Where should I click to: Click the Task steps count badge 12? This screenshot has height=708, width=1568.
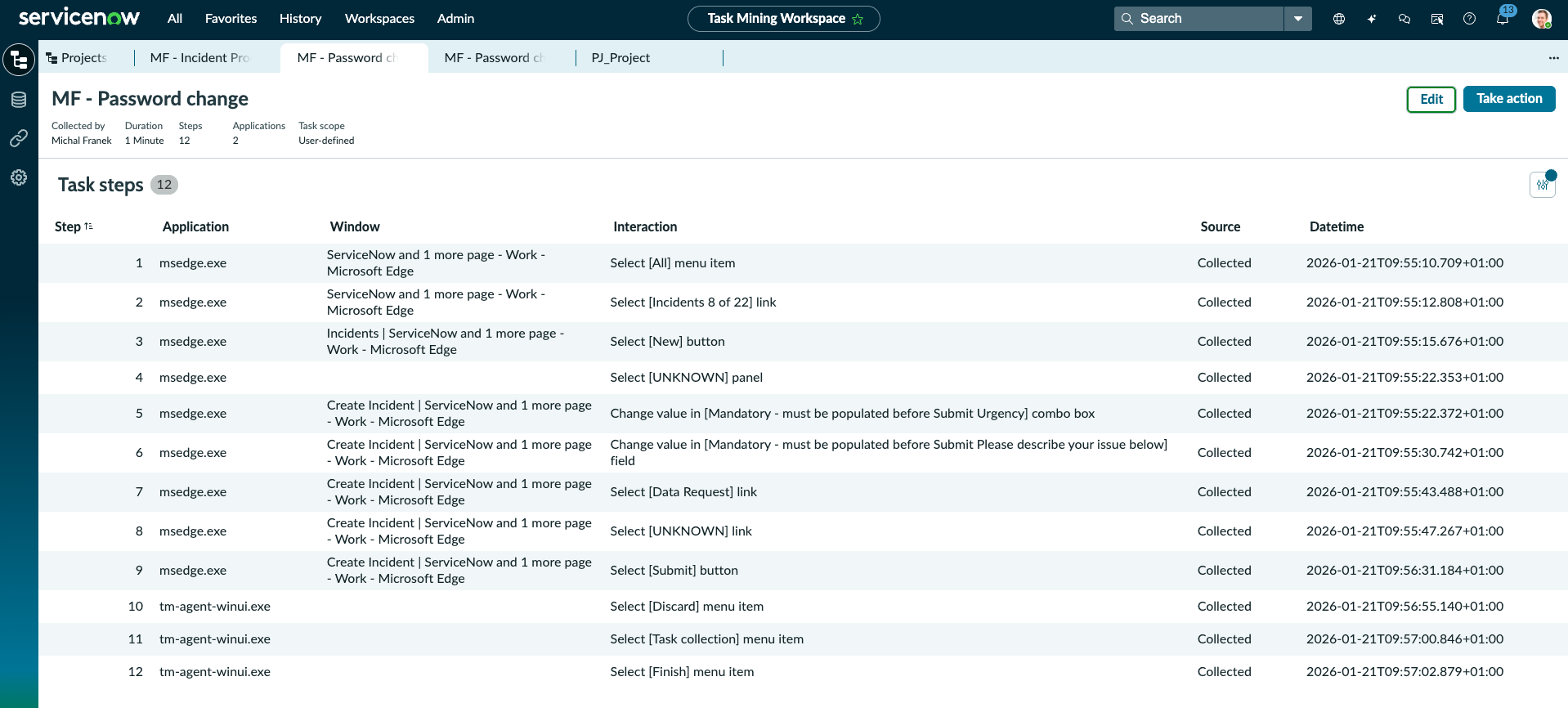164,185
